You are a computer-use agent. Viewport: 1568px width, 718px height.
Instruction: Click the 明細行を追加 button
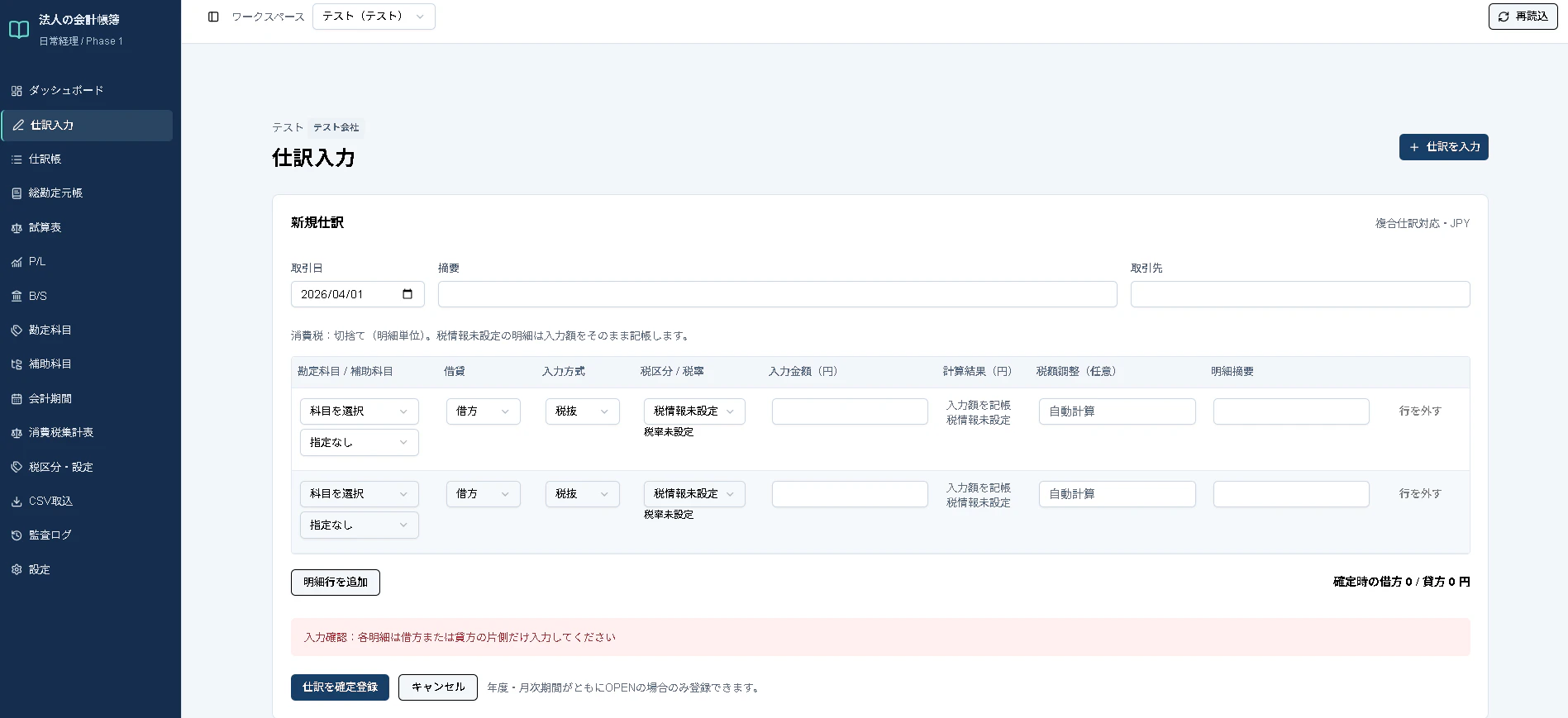coord(336,582)
